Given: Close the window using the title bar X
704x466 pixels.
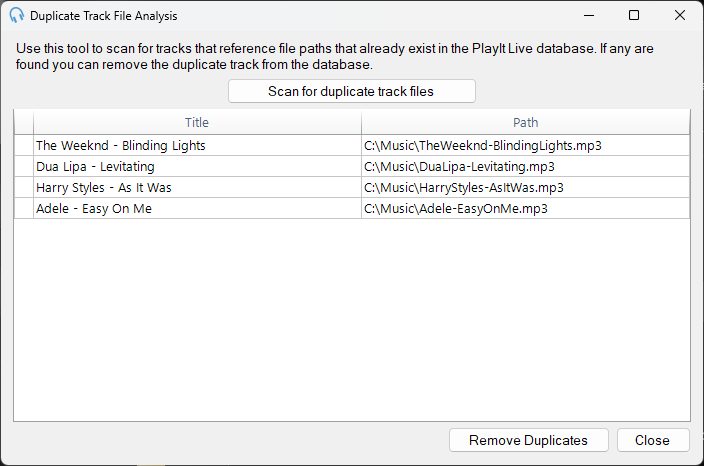Looking at the screenshot, I should tap(680, 15).
